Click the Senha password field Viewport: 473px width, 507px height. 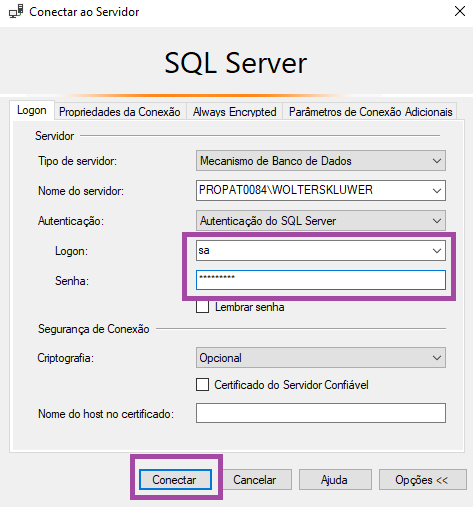[x=321, y=280]
